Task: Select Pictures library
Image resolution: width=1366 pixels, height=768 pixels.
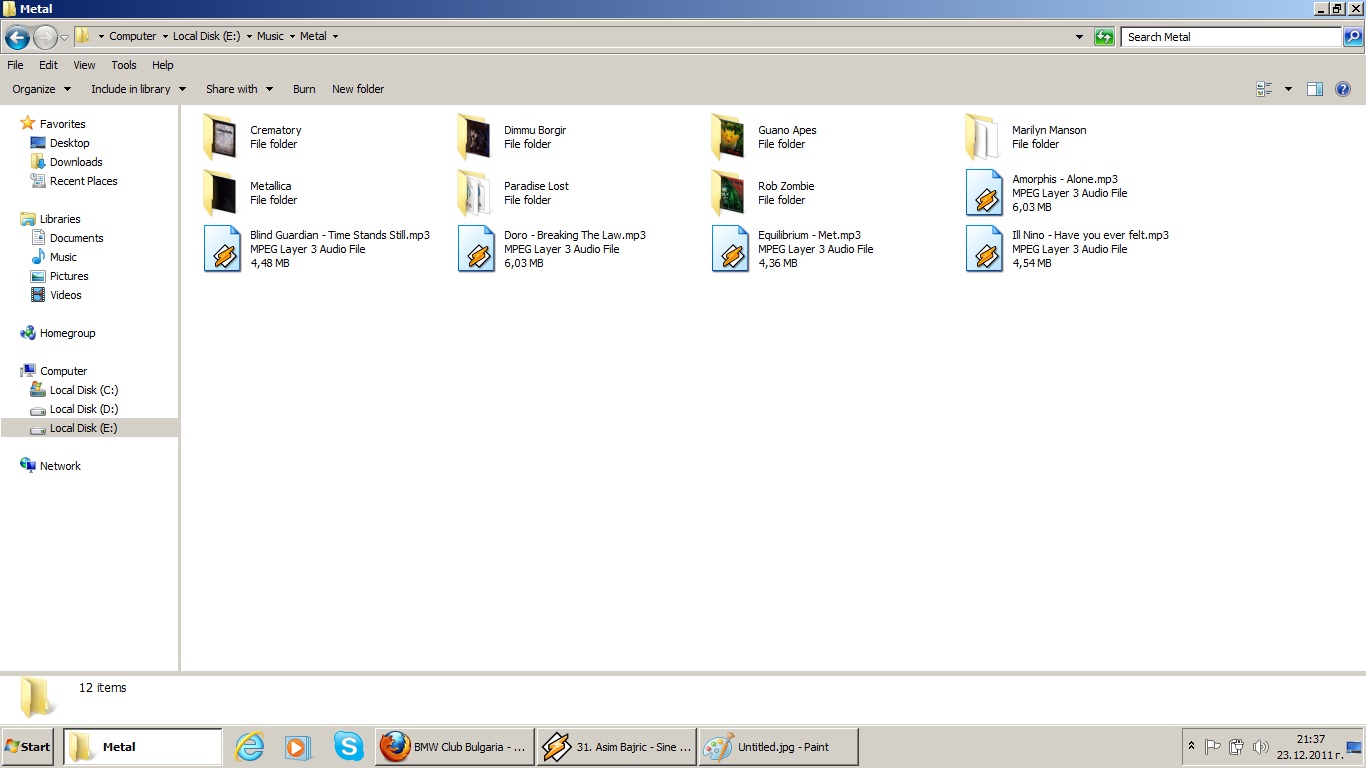Action: click(69, 276)
